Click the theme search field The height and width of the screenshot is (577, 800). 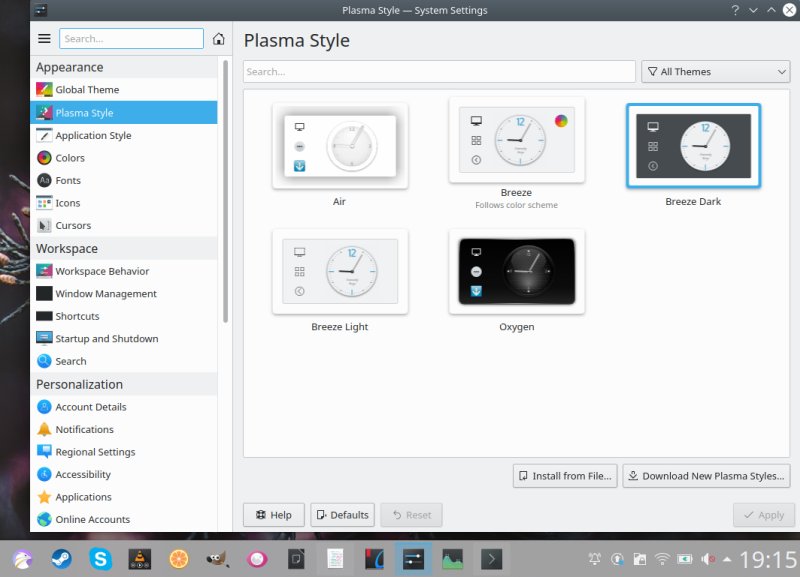point(439,72)
